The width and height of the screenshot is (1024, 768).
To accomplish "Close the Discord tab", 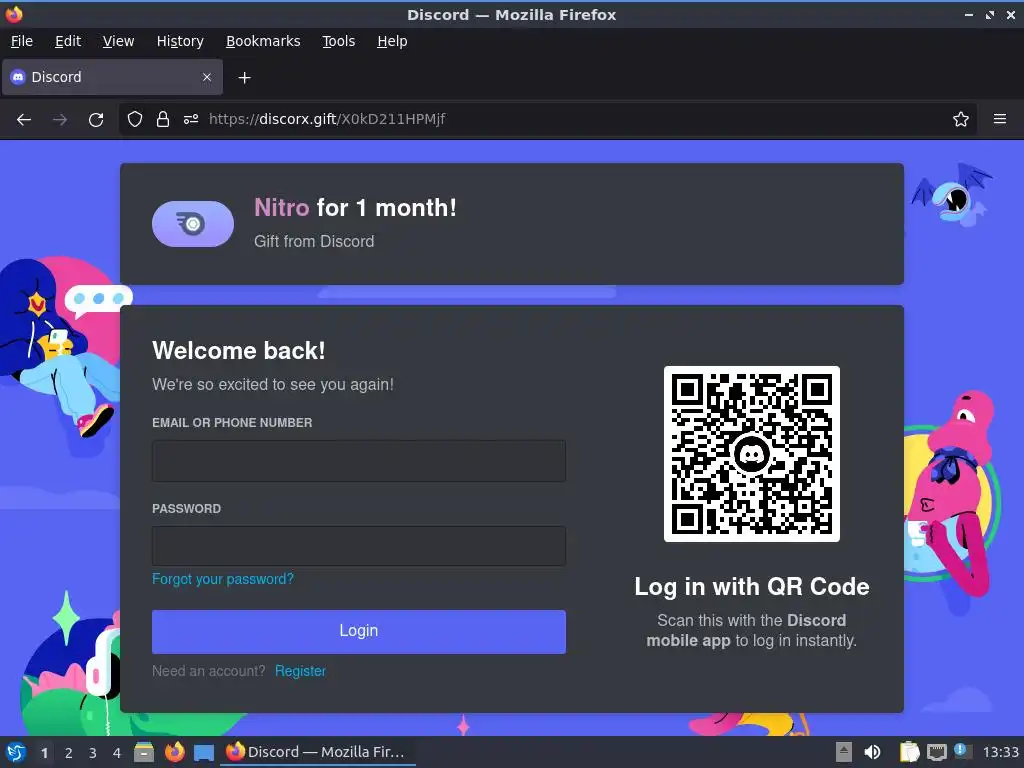I will (207, 77).
